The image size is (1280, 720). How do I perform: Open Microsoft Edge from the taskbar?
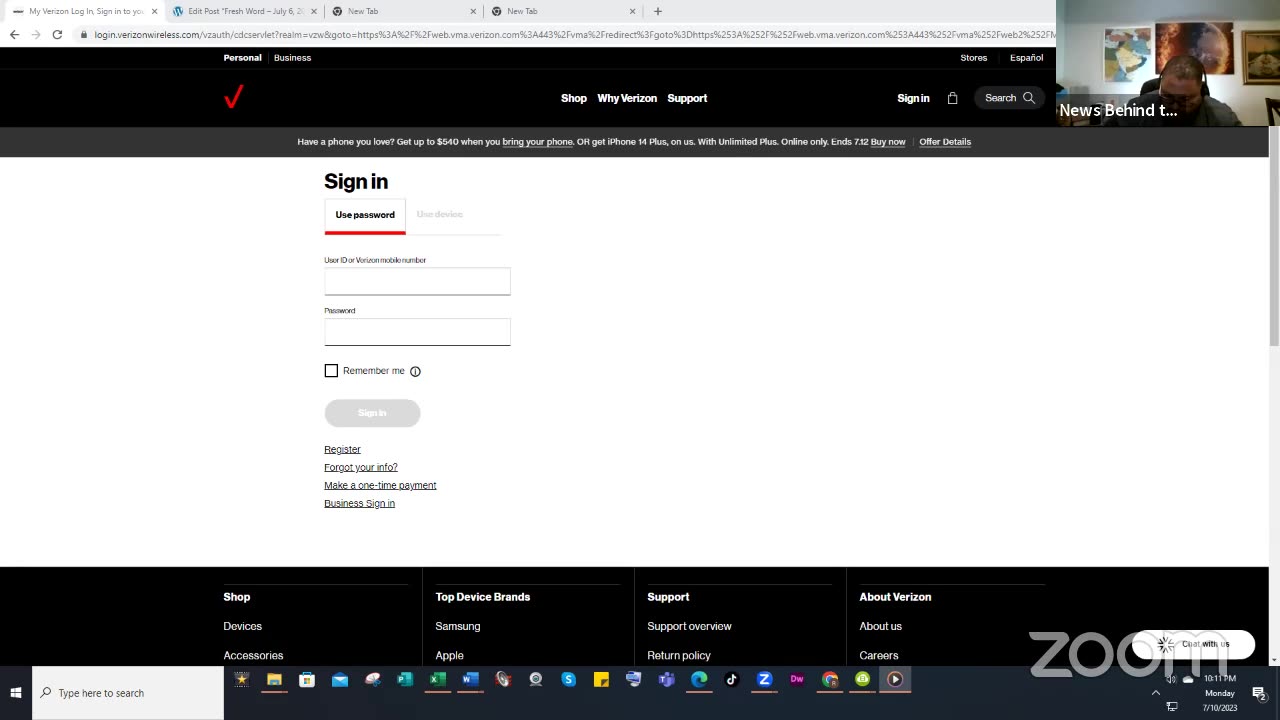point(699,680)
